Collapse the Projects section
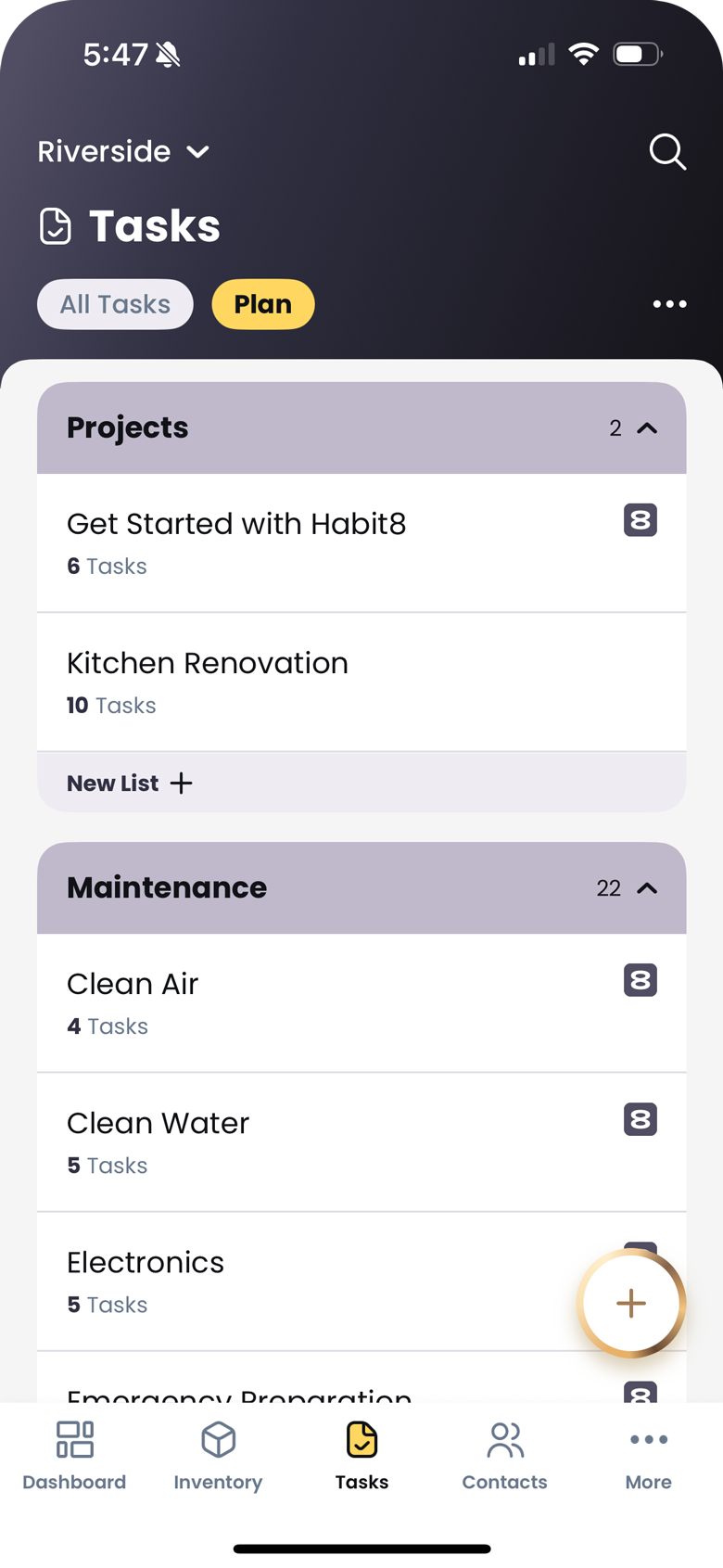 point(647,428)
